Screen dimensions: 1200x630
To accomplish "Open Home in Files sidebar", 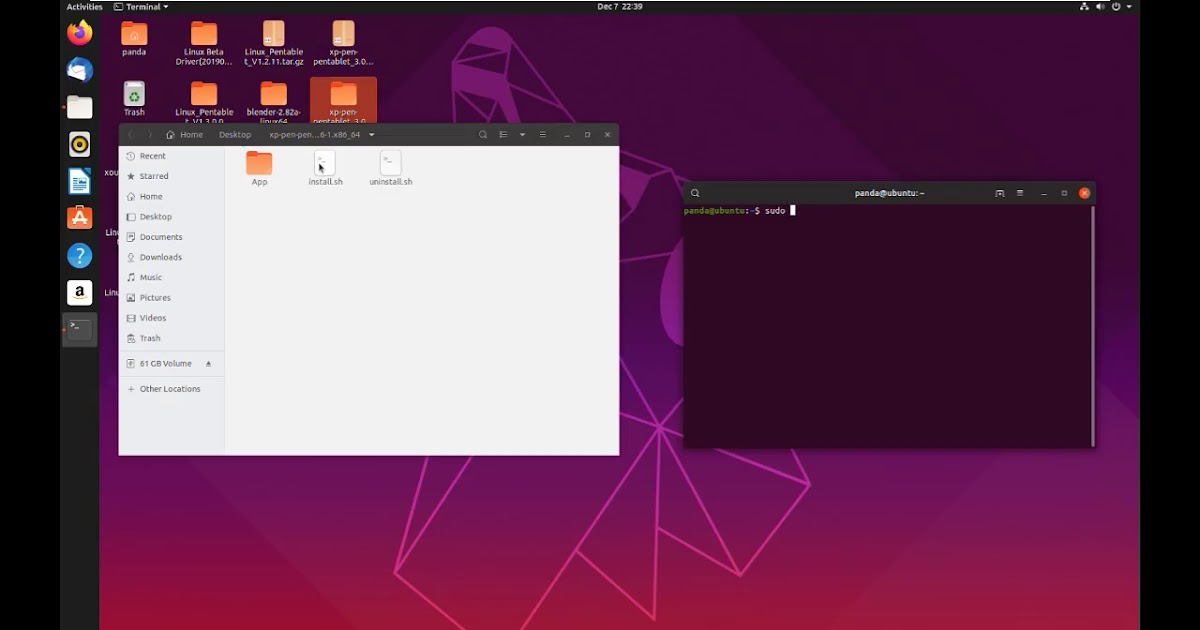I will (172, 197).
